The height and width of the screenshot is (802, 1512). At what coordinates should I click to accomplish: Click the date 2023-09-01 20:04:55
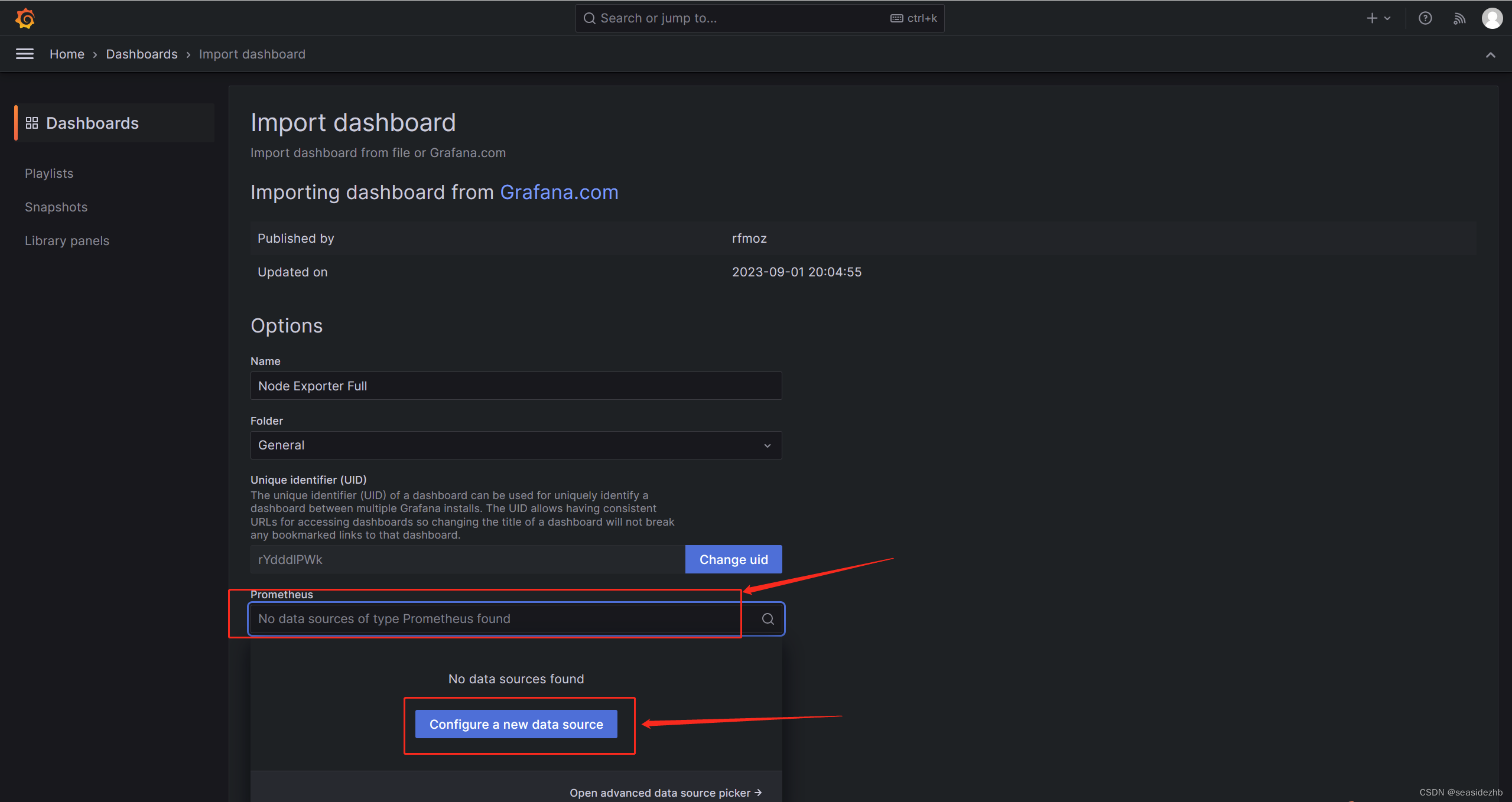796,272
